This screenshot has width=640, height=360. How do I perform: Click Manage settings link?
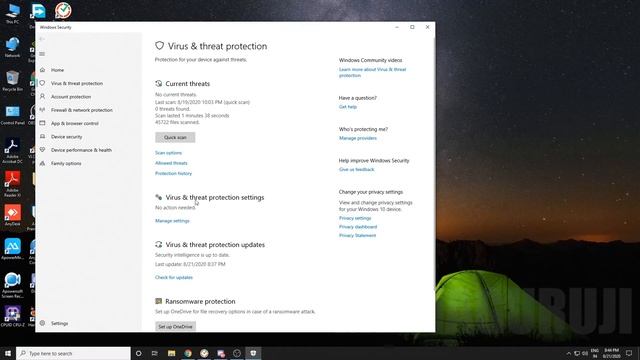[x=172, y=221]
